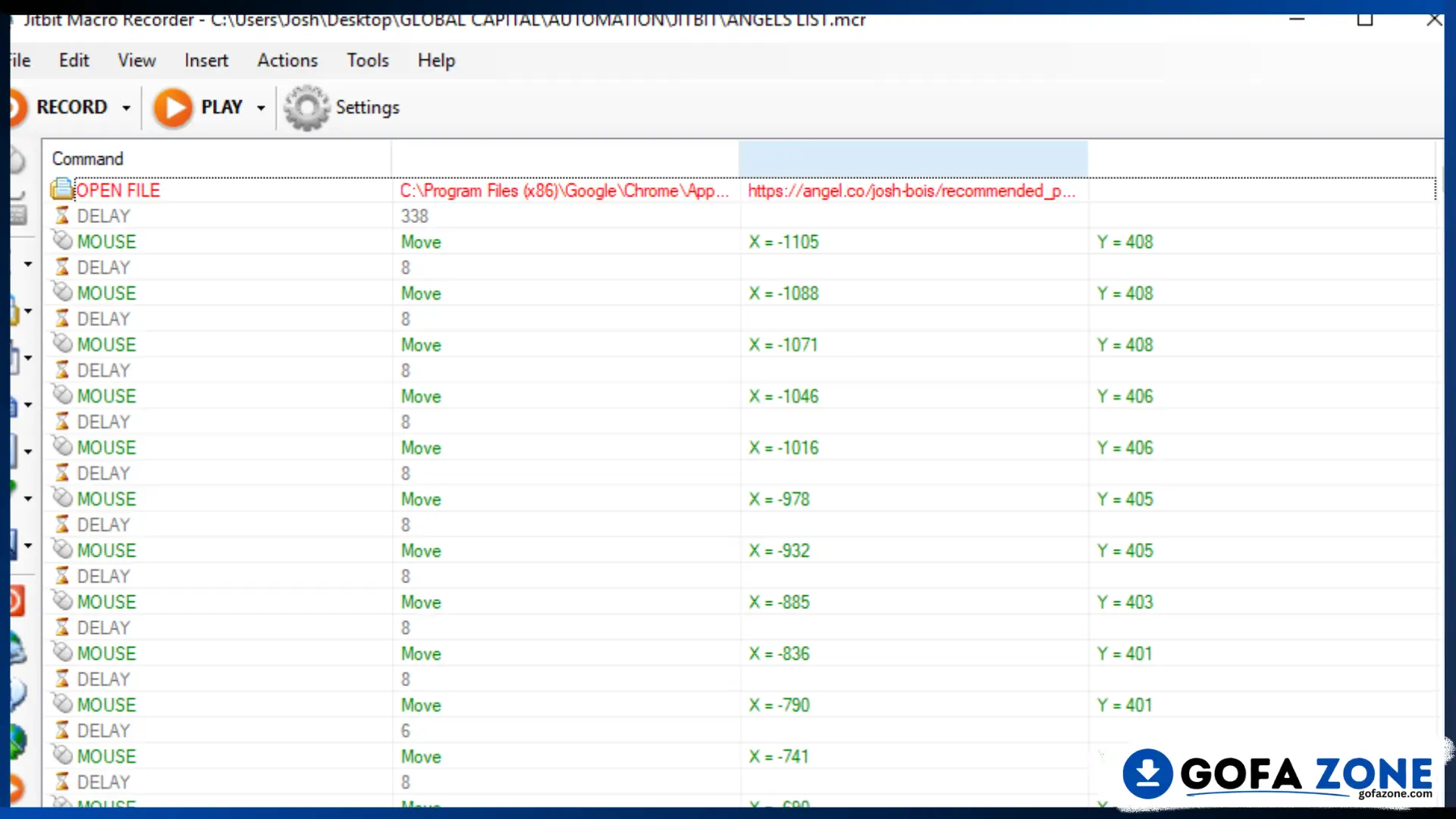
Task: Click the DELAY label on the 338 row
Action: click(104, 216)
